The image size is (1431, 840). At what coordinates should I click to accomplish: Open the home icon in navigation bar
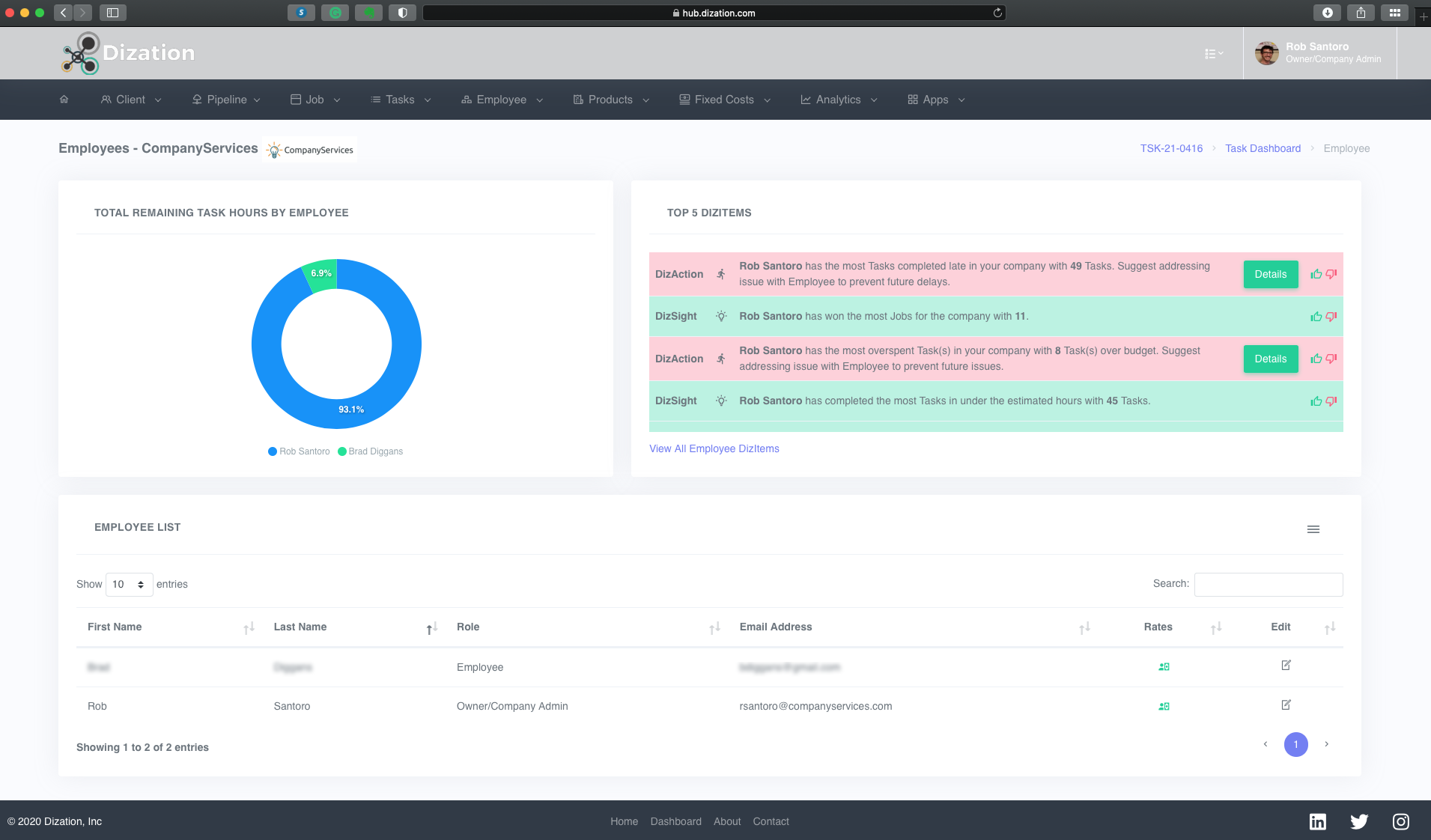pyautogui.click(x=64, y=100)
